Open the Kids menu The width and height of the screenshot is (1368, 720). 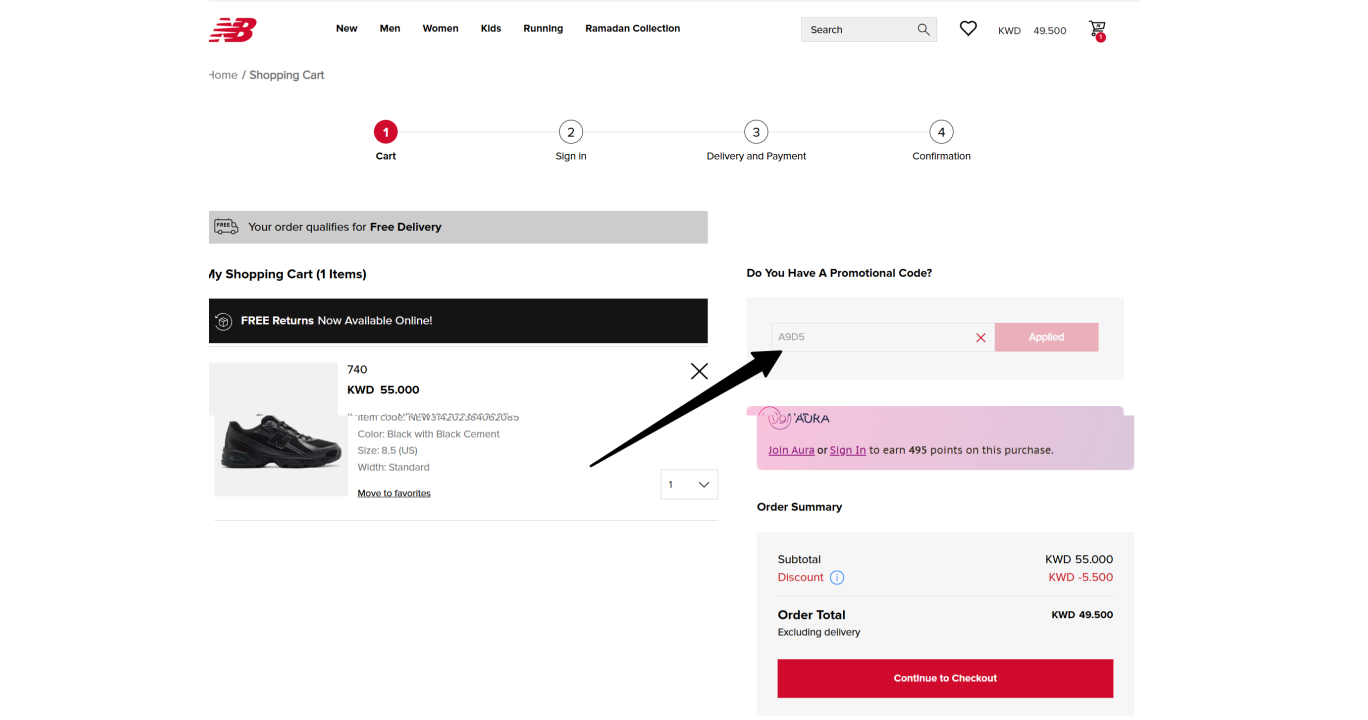pyautogui.click(x=491, y=29)
